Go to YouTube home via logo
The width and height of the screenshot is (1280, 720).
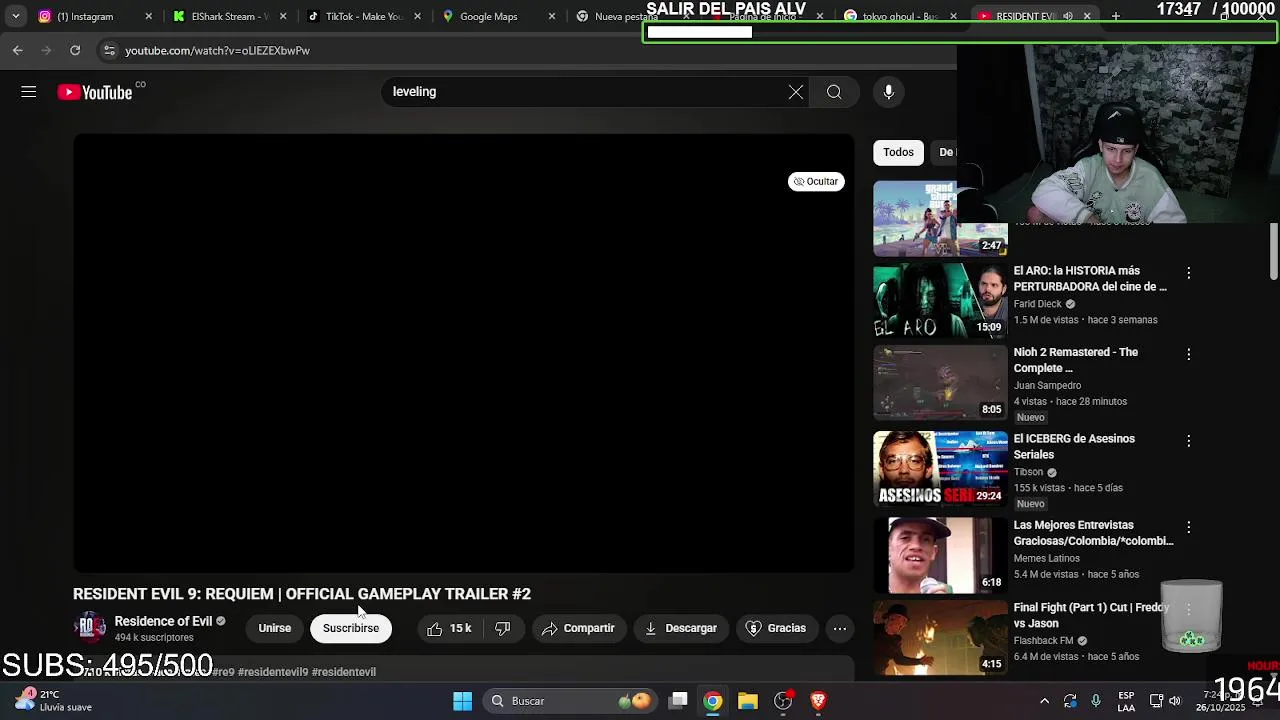(x=95, y=92)
